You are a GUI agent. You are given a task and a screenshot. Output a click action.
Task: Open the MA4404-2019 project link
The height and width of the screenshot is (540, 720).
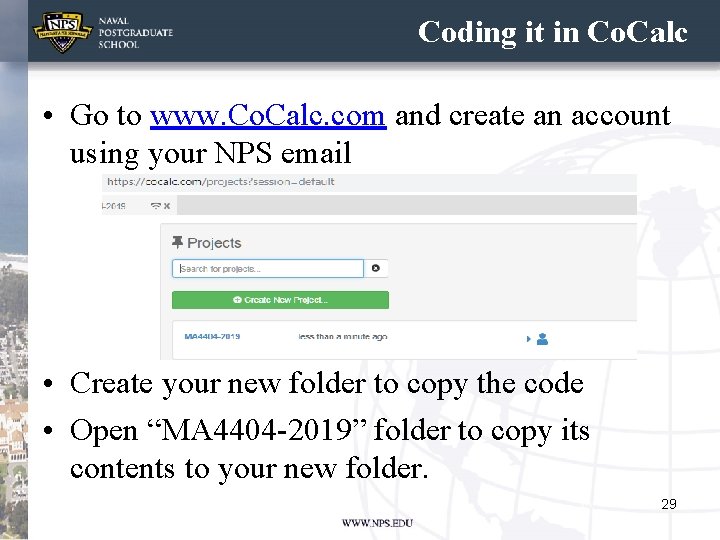(x=212, y=337)
